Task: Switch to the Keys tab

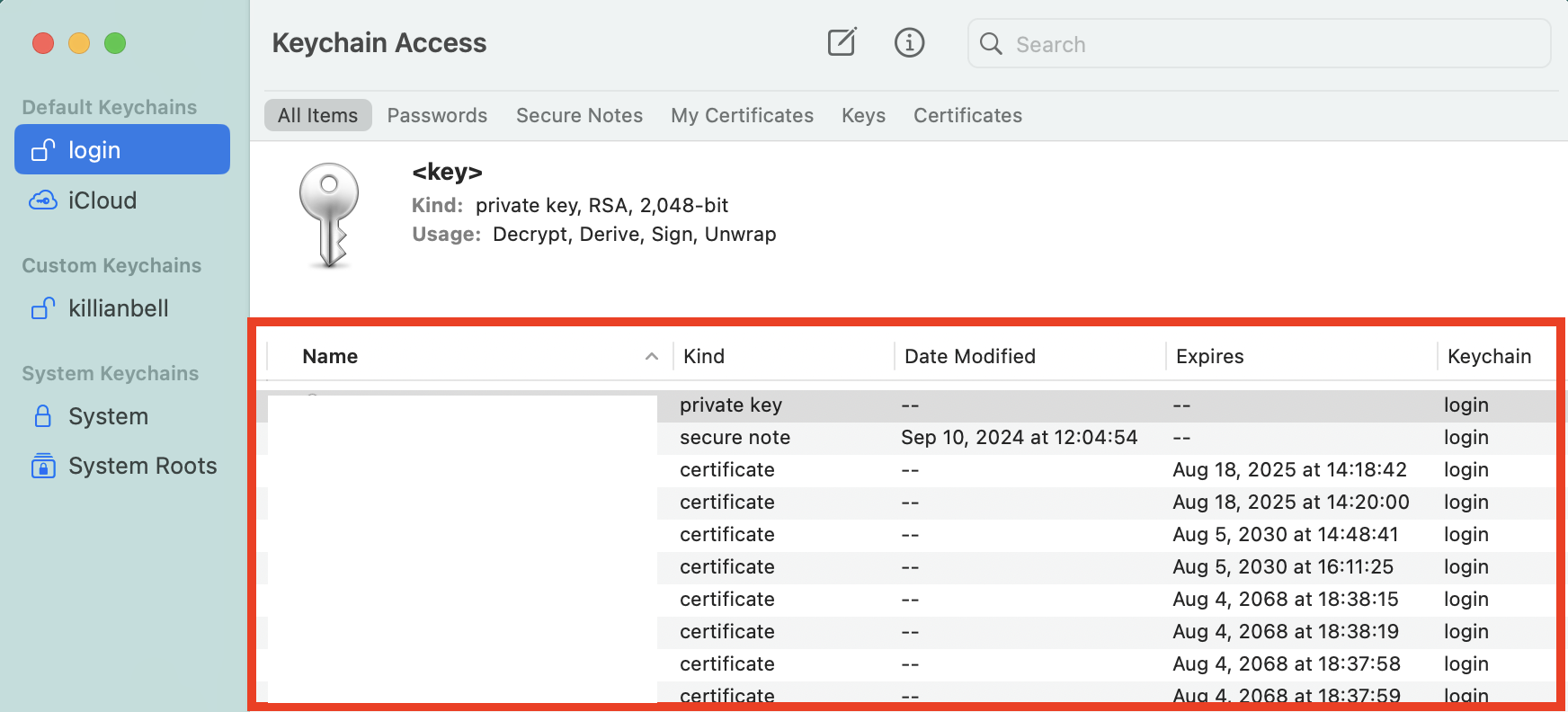Action: [863, 115]
